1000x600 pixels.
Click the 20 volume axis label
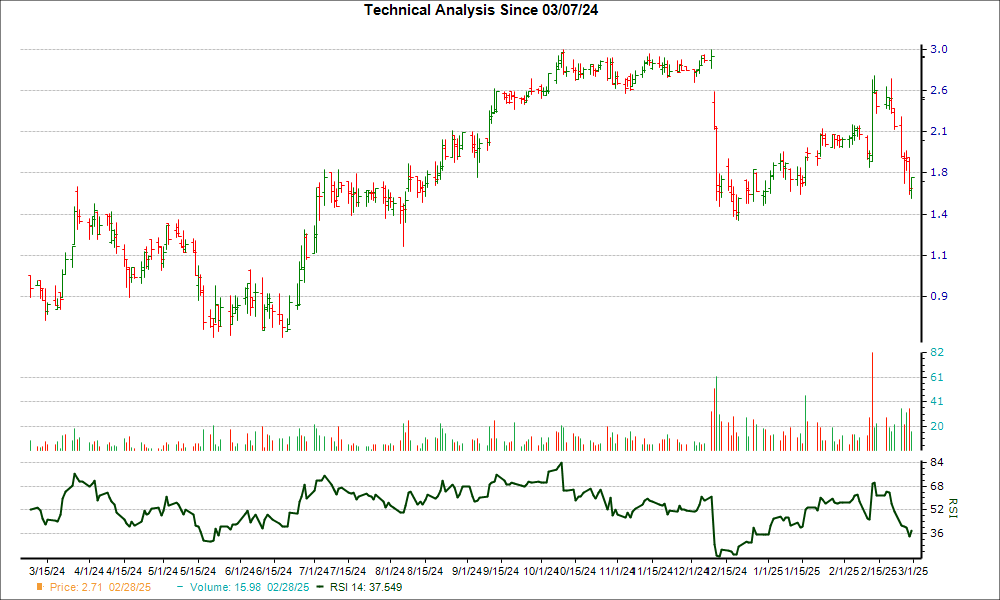(x=937, y=427)
